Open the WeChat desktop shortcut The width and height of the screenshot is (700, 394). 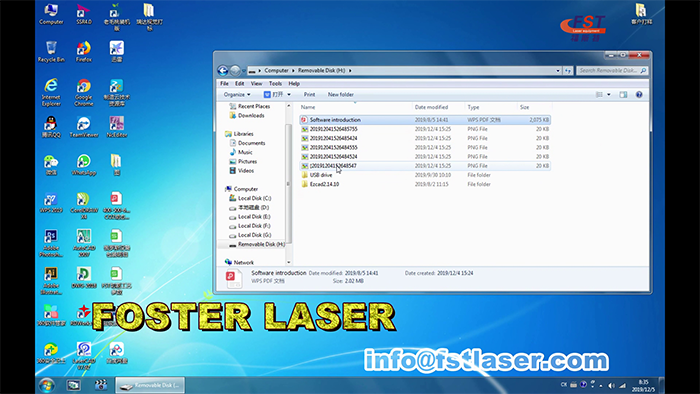[x=51, y=165]
